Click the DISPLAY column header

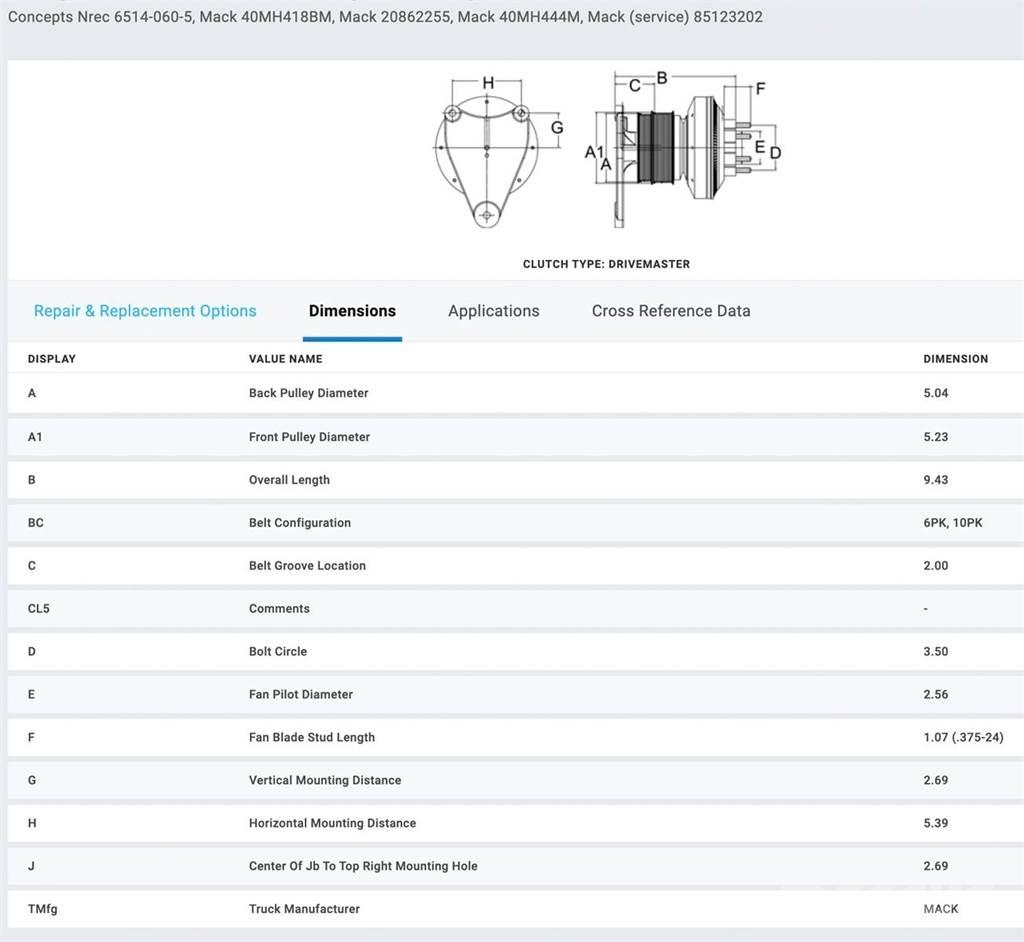click(x=51, y=358)
